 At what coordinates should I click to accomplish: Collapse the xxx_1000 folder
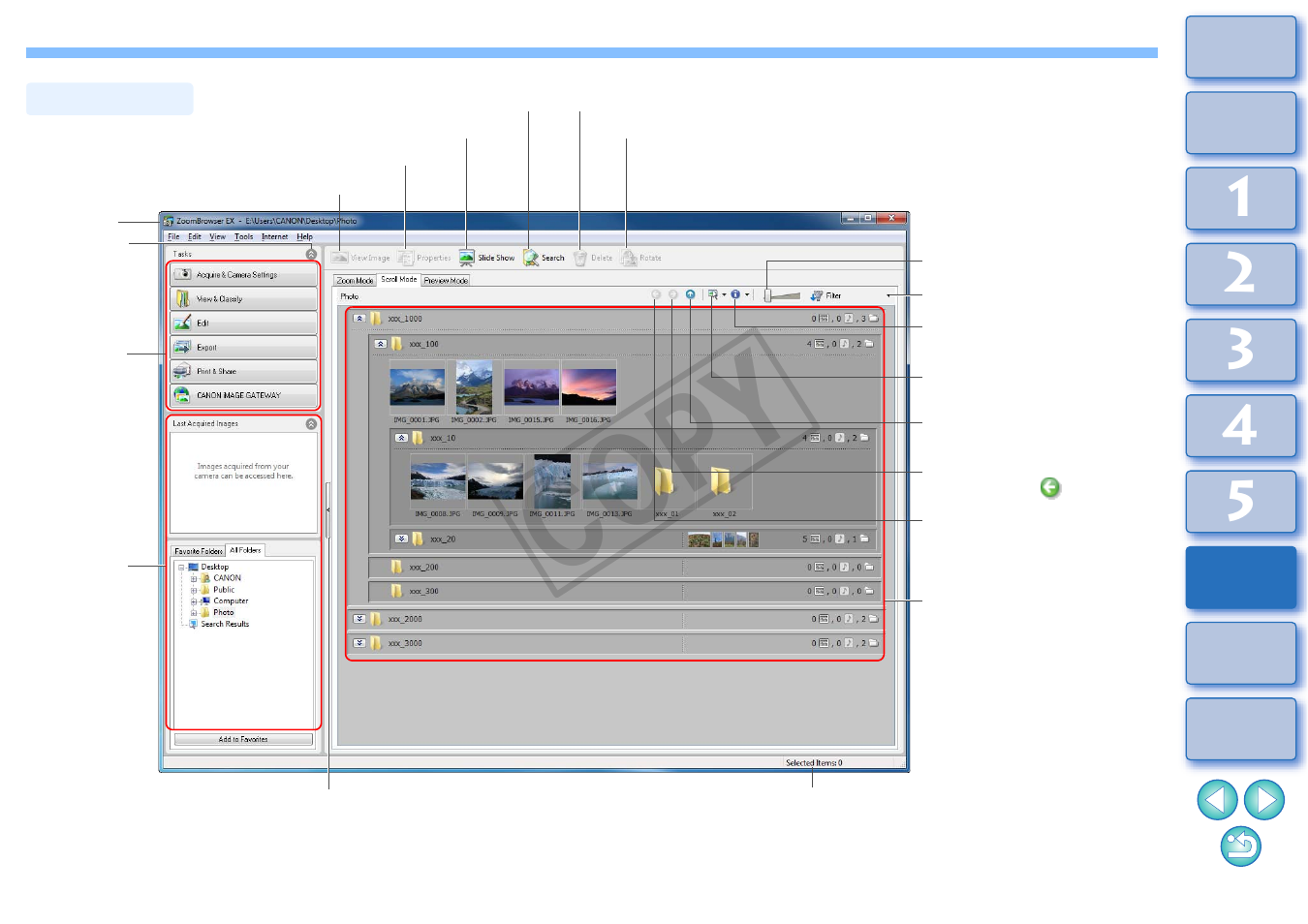(x=359, y=319)
